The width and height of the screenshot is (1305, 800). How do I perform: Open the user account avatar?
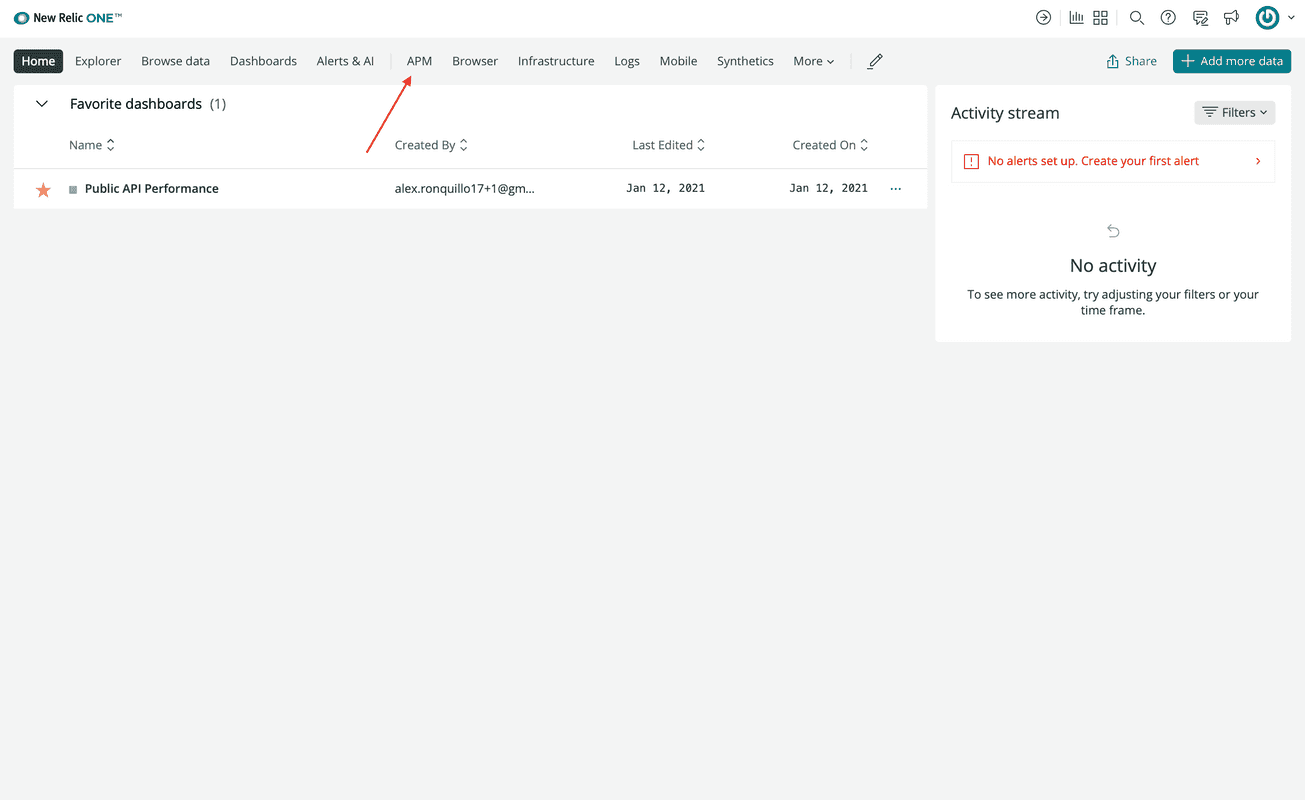click(x=1268, y=17)
